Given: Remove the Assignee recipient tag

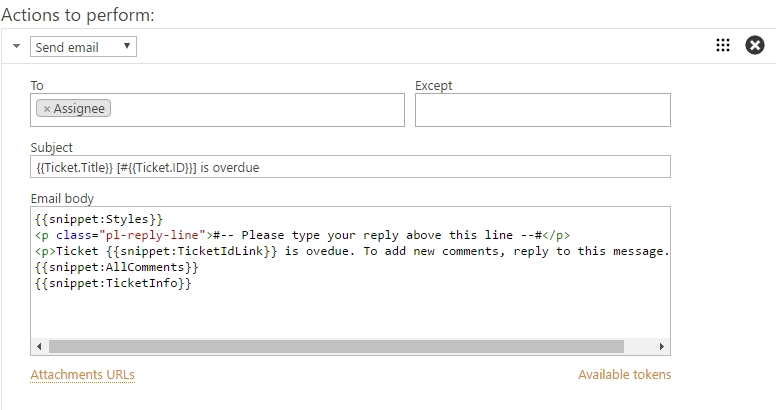Looking at the screenshot, I should pos(47,109).
